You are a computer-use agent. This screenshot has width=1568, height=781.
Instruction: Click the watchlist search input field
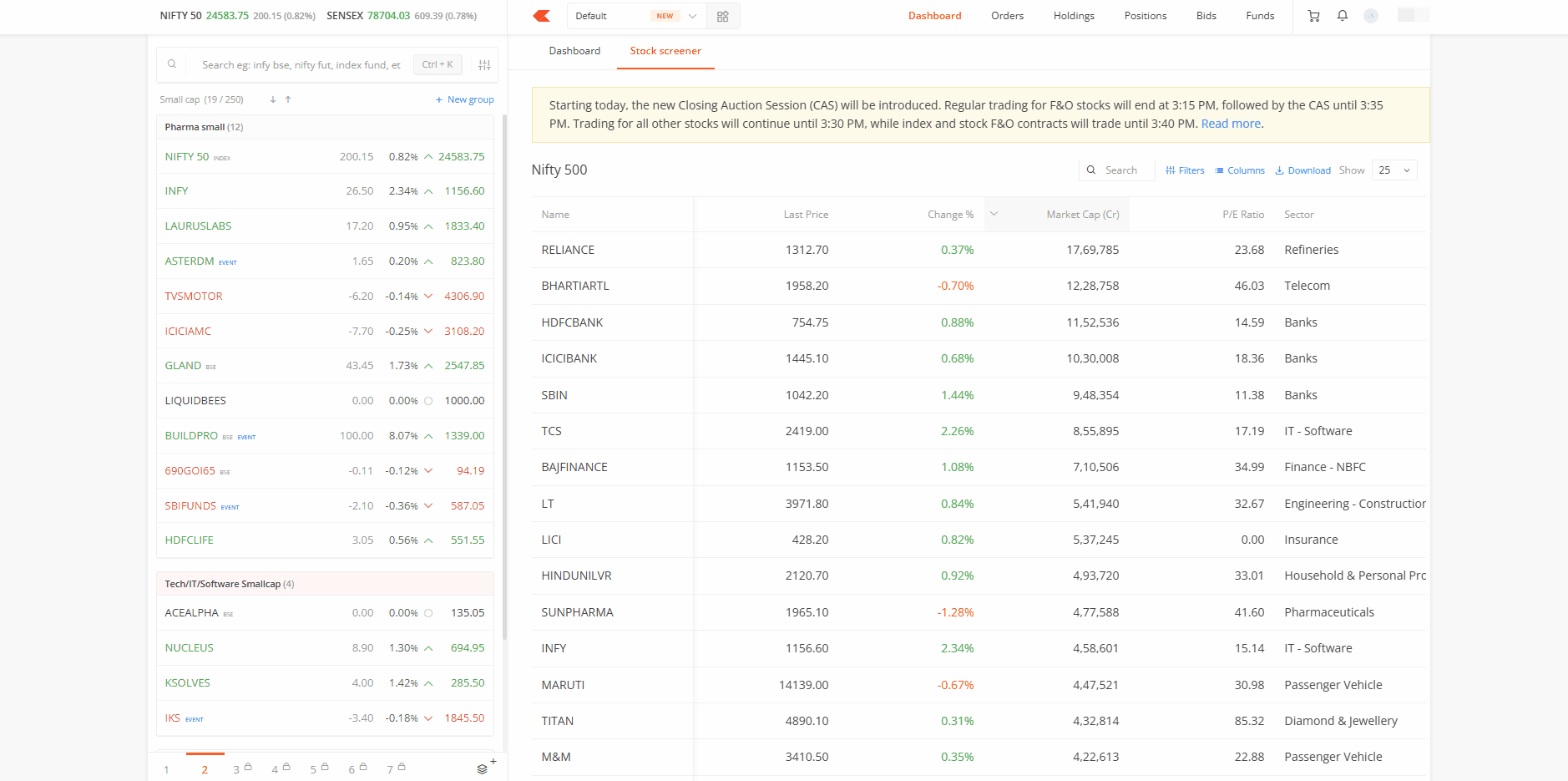(x=301, y=64)
